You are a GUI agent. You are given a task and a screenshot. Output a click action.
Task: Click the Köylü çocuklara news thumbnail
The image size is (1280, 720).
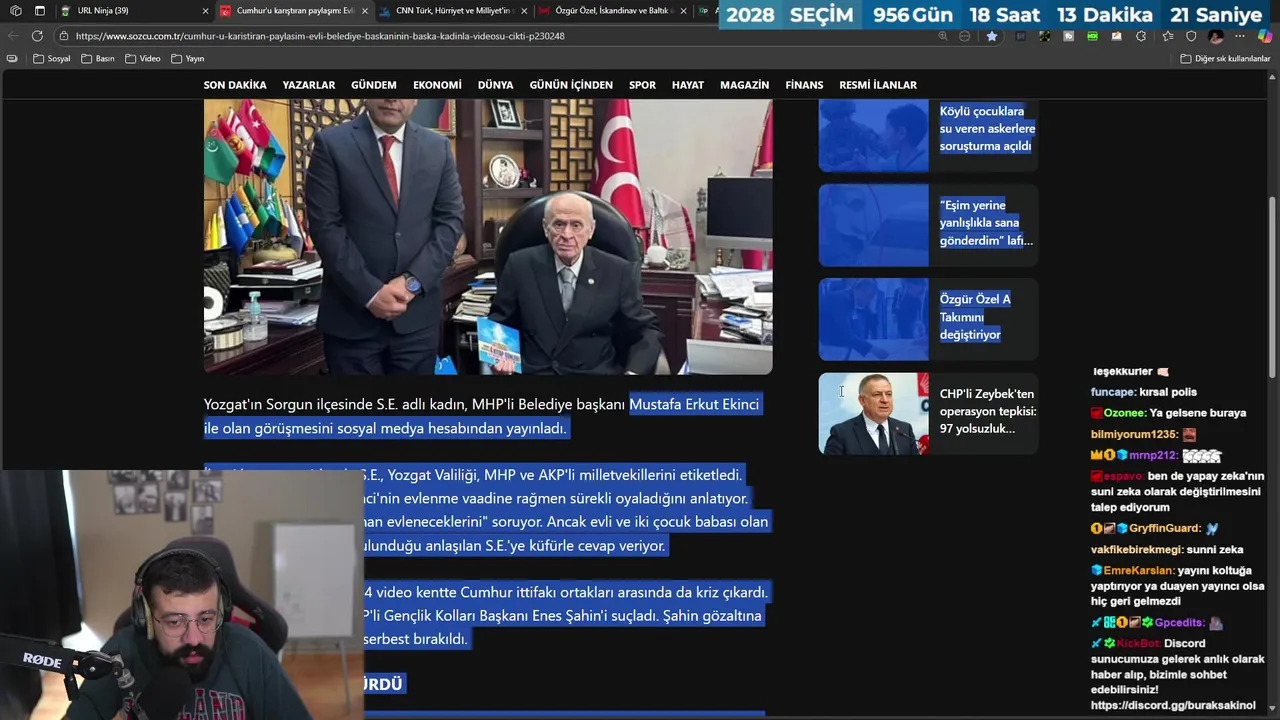874,135
